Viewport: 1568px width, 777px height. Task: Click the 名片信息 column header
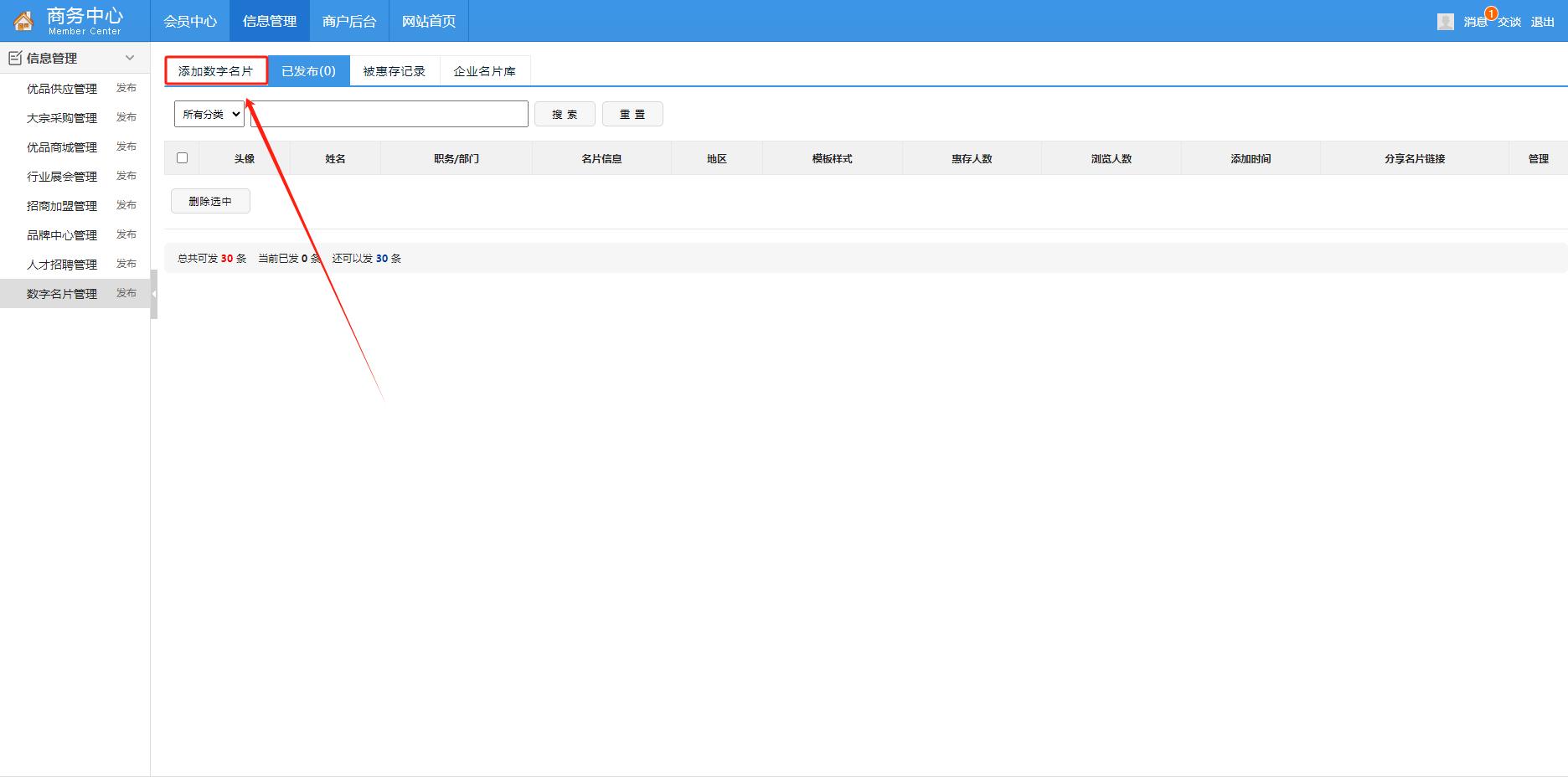coord(601,158)
